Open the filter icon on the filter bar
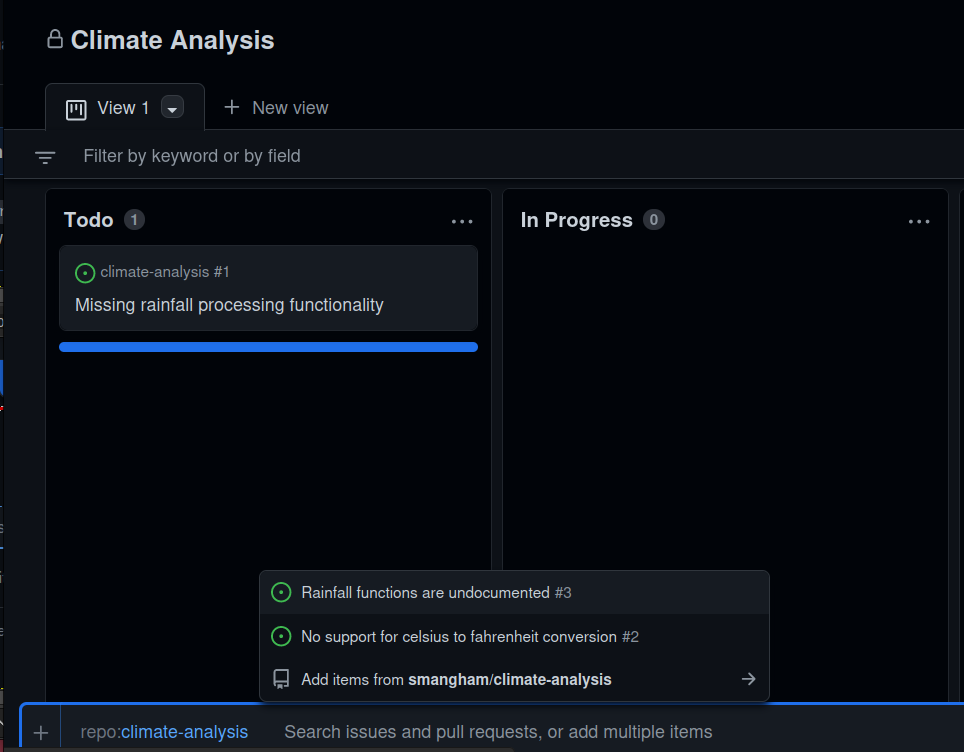The height and width of the screenshot is (752, 964). [44, 157]
